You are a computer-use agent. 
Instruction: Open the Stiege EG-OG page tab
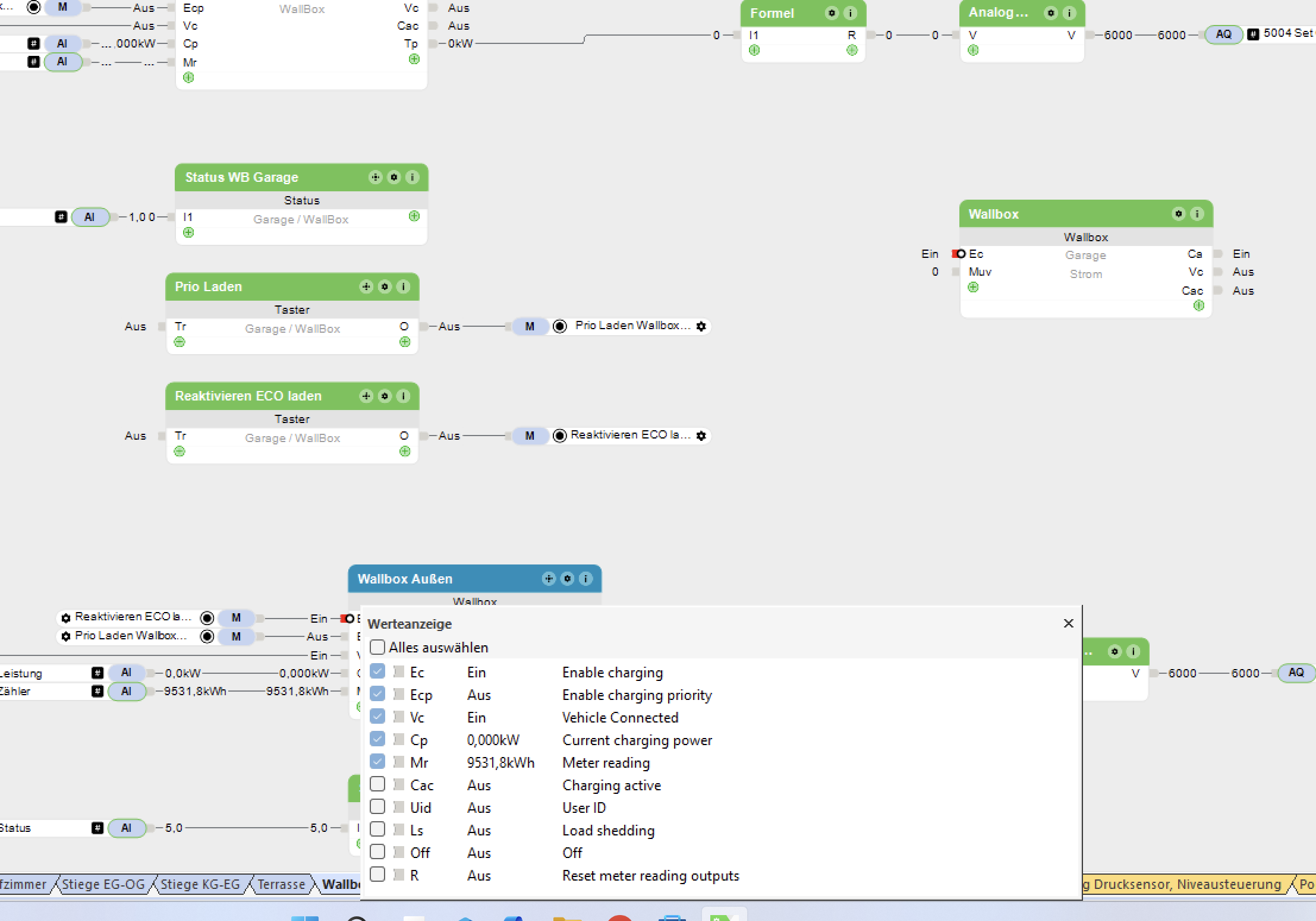click(103, 884)
